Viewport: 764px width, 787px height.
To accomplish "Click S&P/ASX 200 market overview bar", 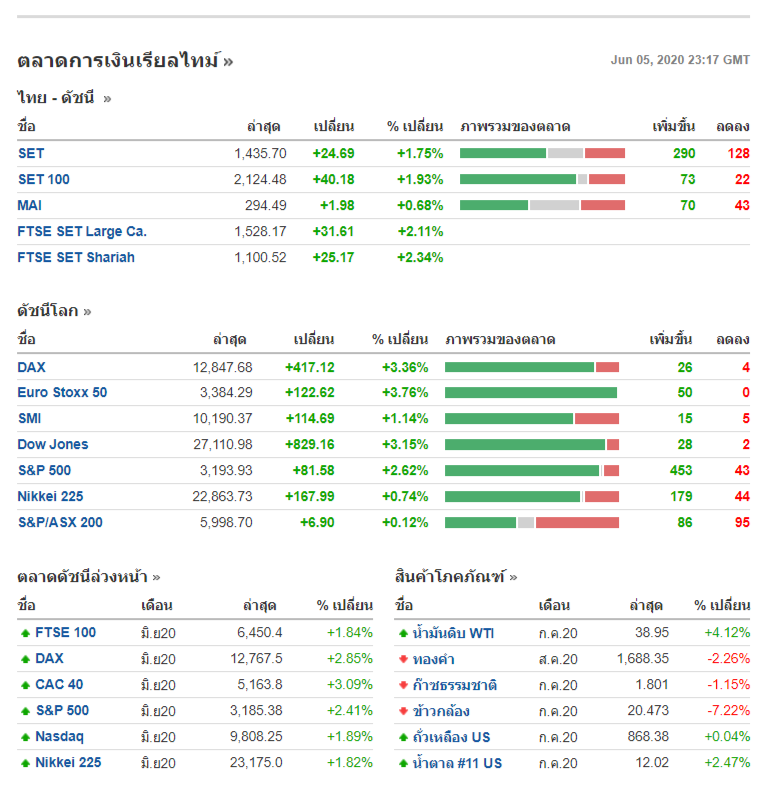I will 532,522.
